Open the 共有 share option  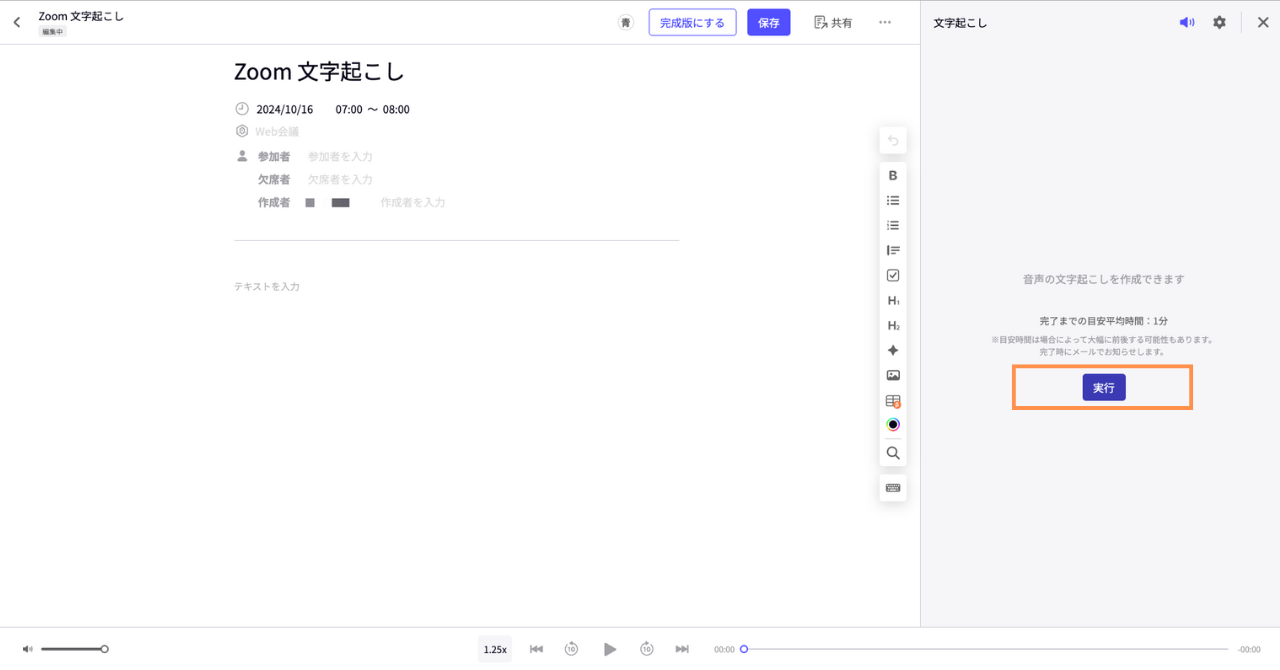[833, 22]
